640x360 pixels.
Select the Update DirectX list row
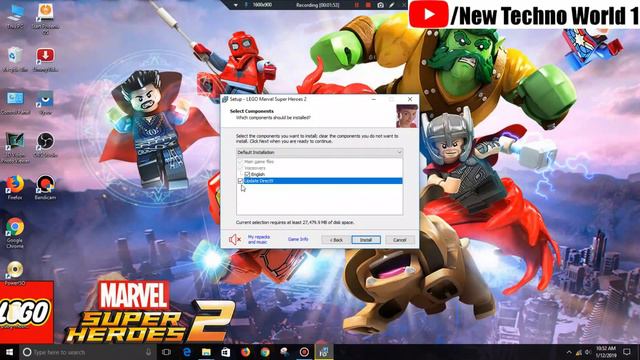click(x=320, y=181)
